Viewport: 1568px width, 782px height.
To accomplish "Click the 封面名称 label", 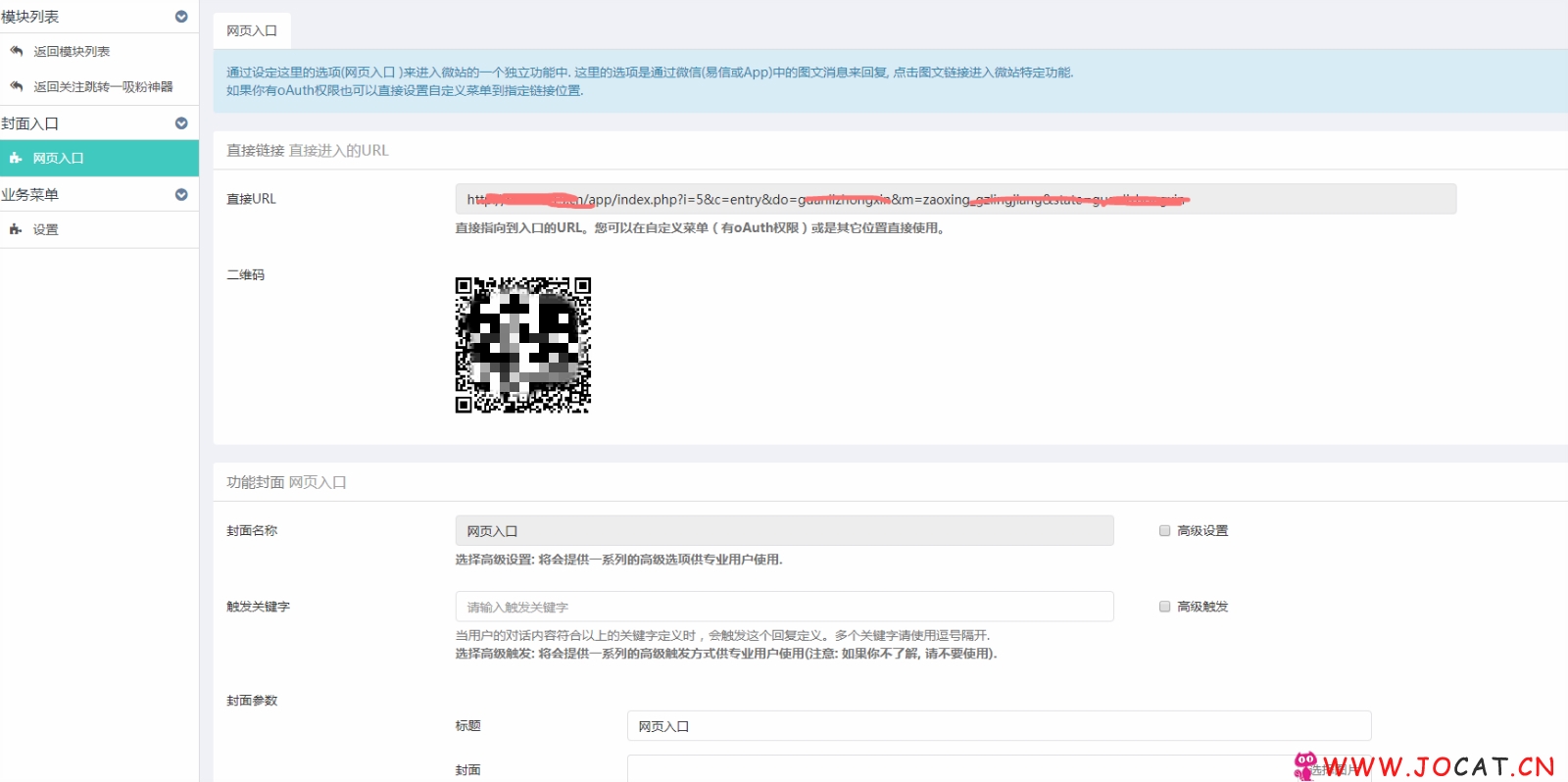I will (x=252, y=530).
